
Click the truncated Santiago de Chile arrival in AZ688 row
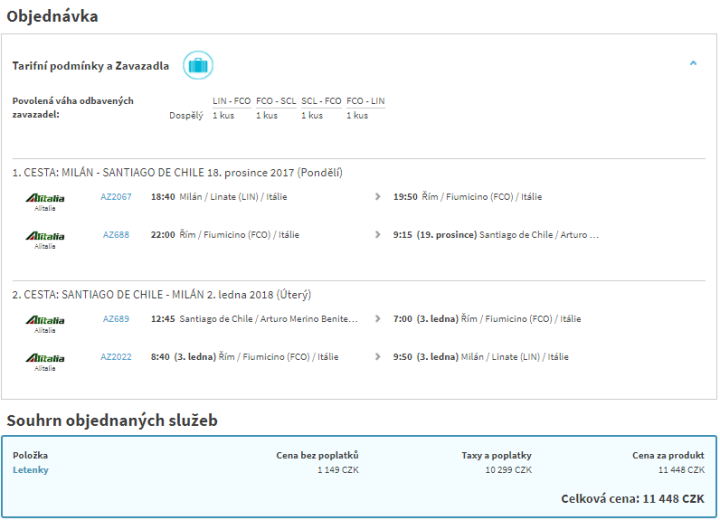(x=539, y=235)
